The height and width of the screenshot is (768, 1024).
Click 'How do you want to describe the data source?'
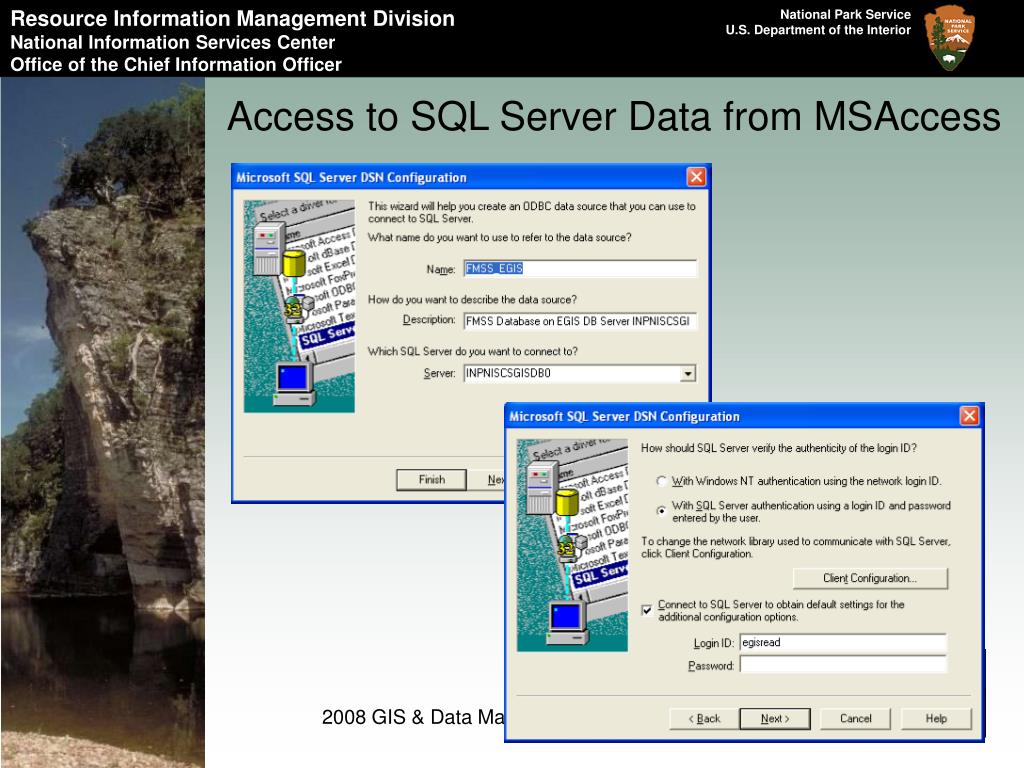[472, 300]
